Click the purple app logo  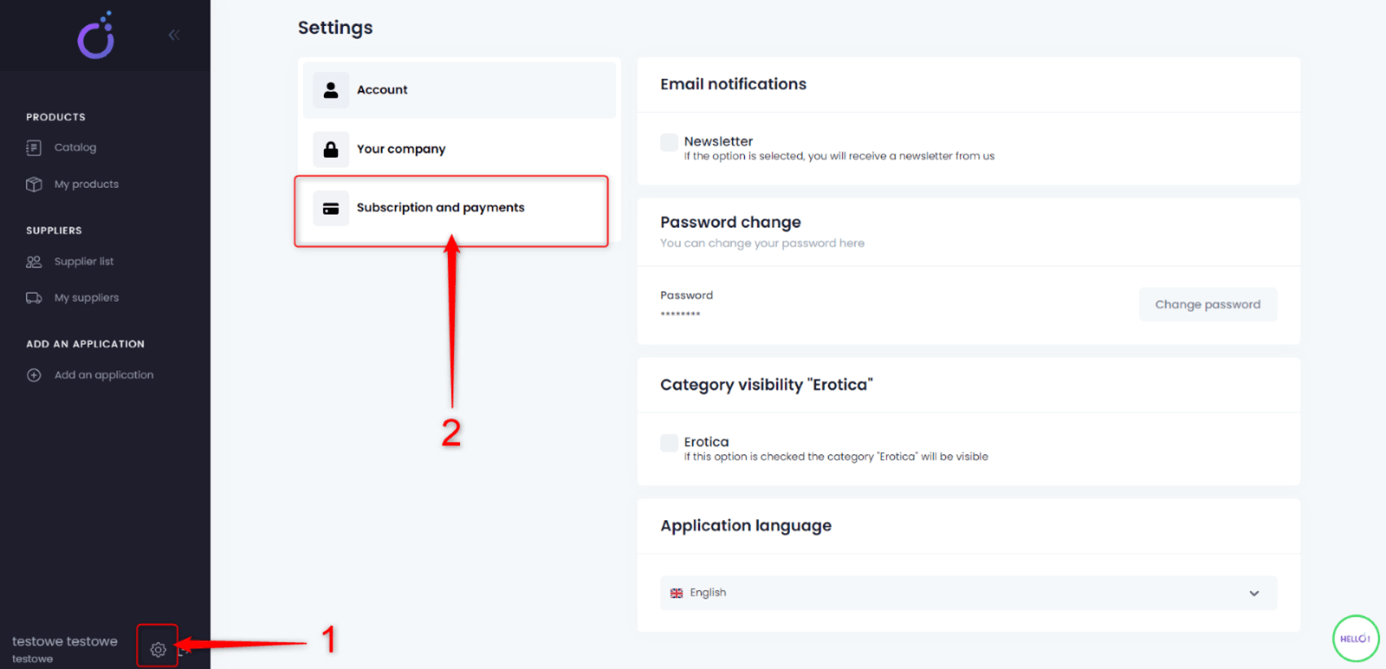97,36
